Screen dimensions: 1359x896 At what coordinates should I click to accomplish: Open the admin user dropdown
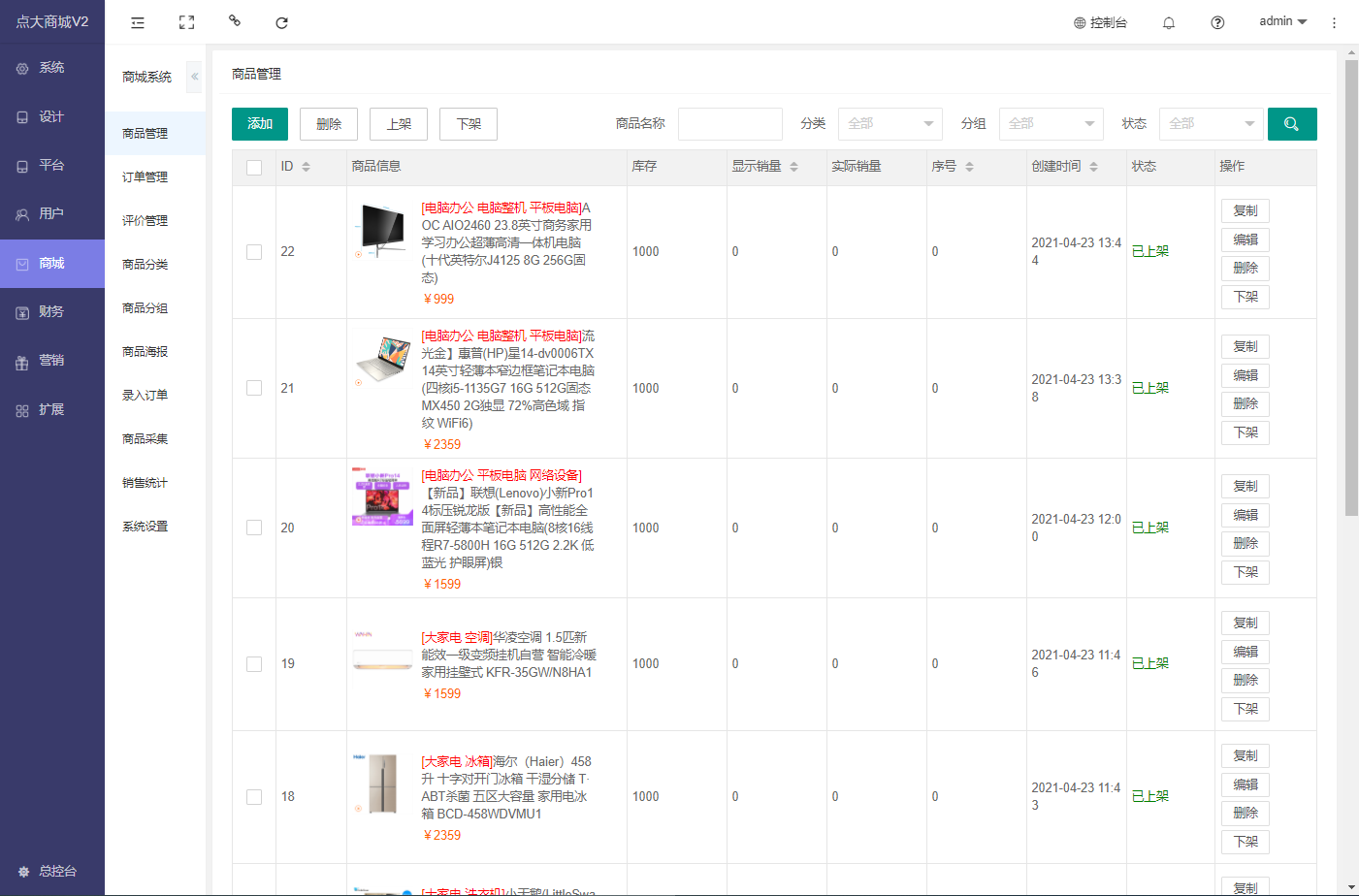[x=1282, y=21]
